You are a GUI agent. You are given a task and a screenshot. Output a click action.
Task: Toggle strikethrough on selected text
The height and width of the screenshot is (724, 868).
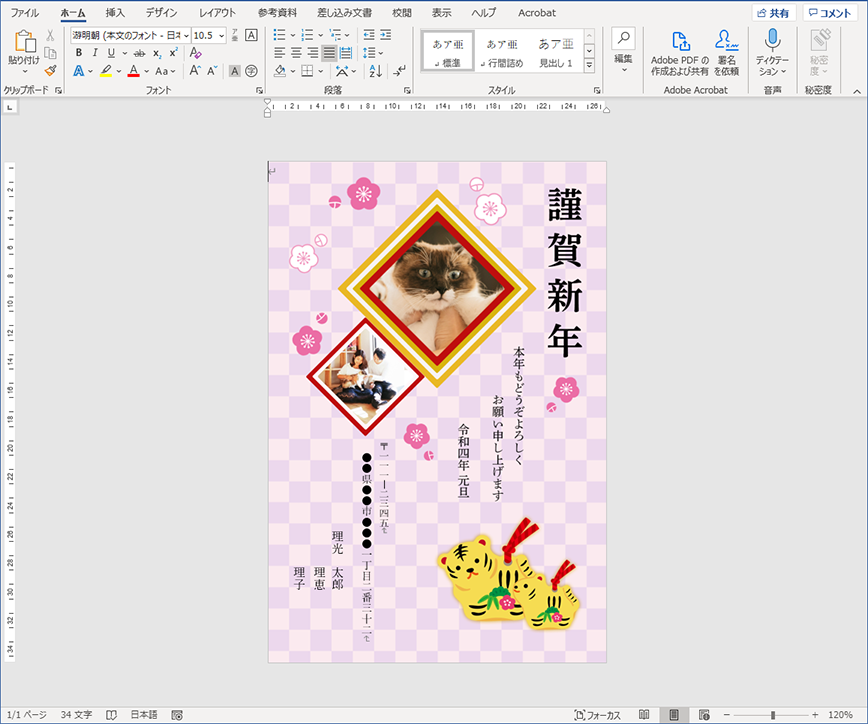140,53
